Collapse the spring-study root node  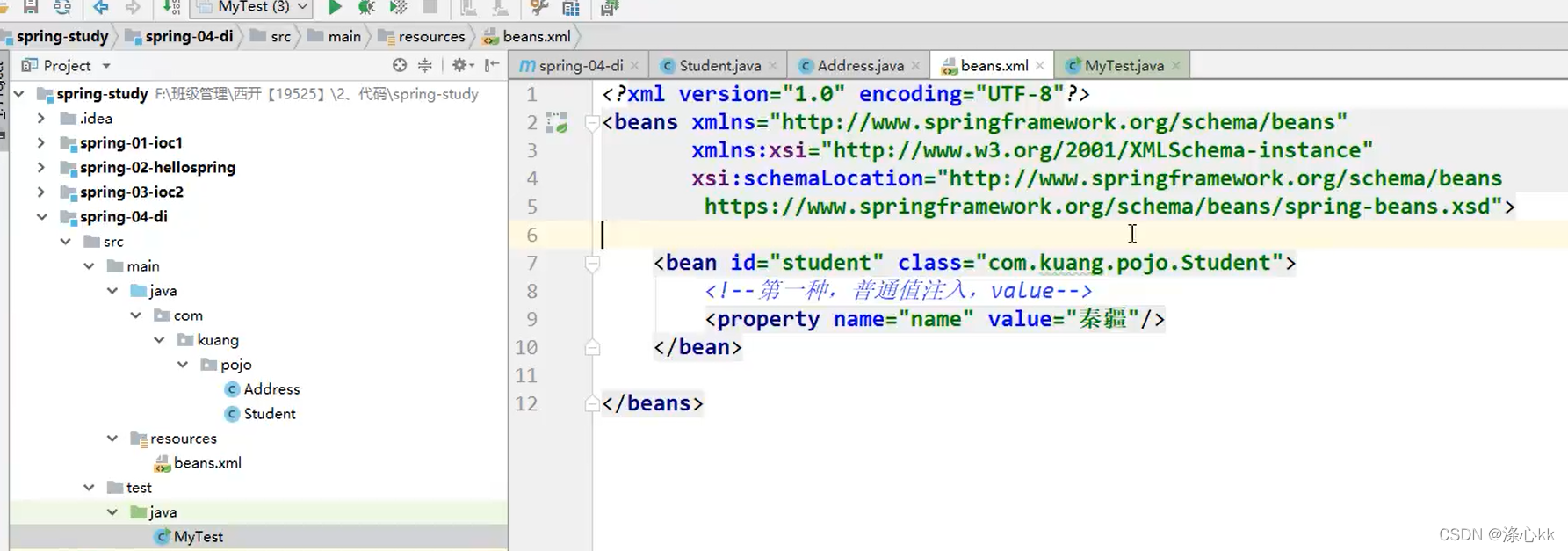pyautogui.click(x=19, y=93)
